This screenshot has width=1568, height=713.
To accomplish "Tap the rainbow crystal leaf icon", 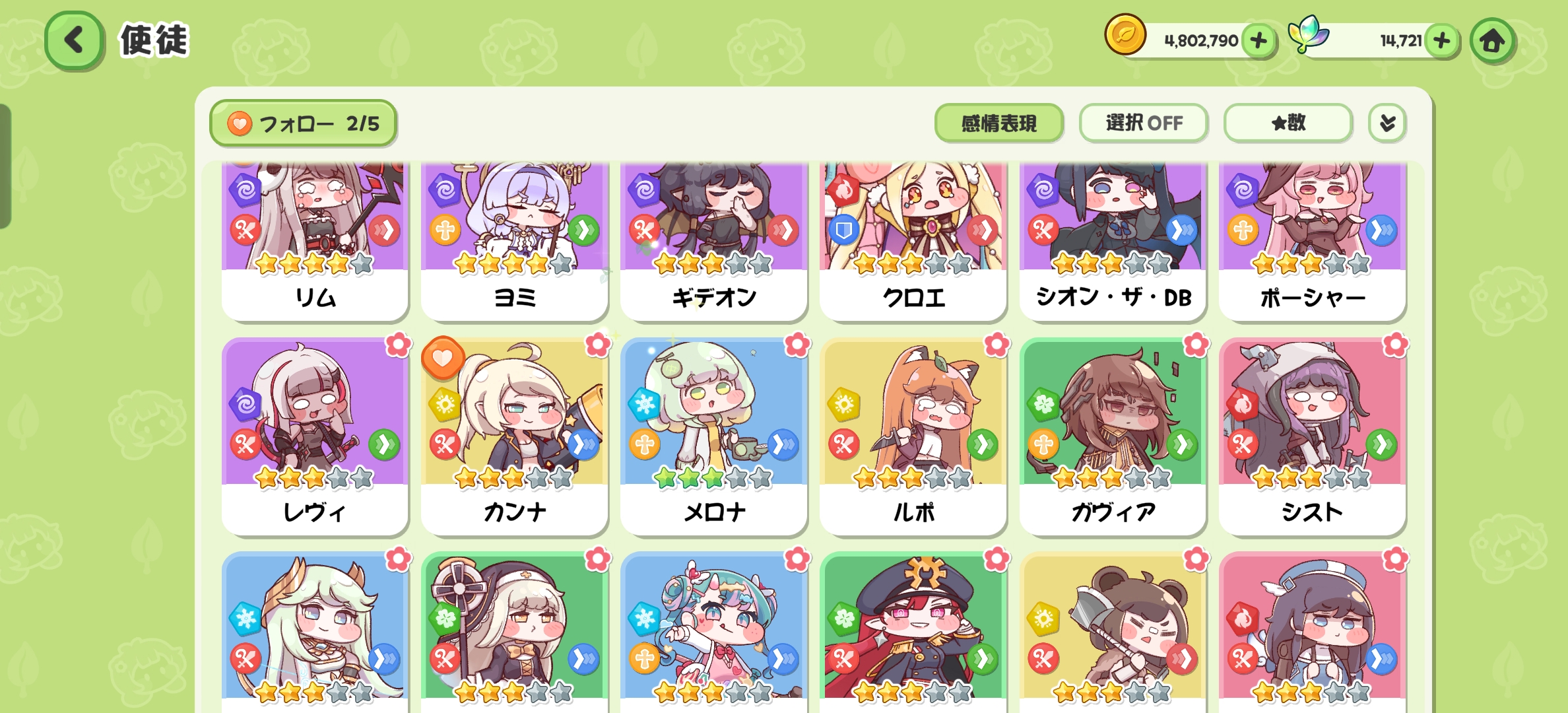I will click(x=1308, y=34).
